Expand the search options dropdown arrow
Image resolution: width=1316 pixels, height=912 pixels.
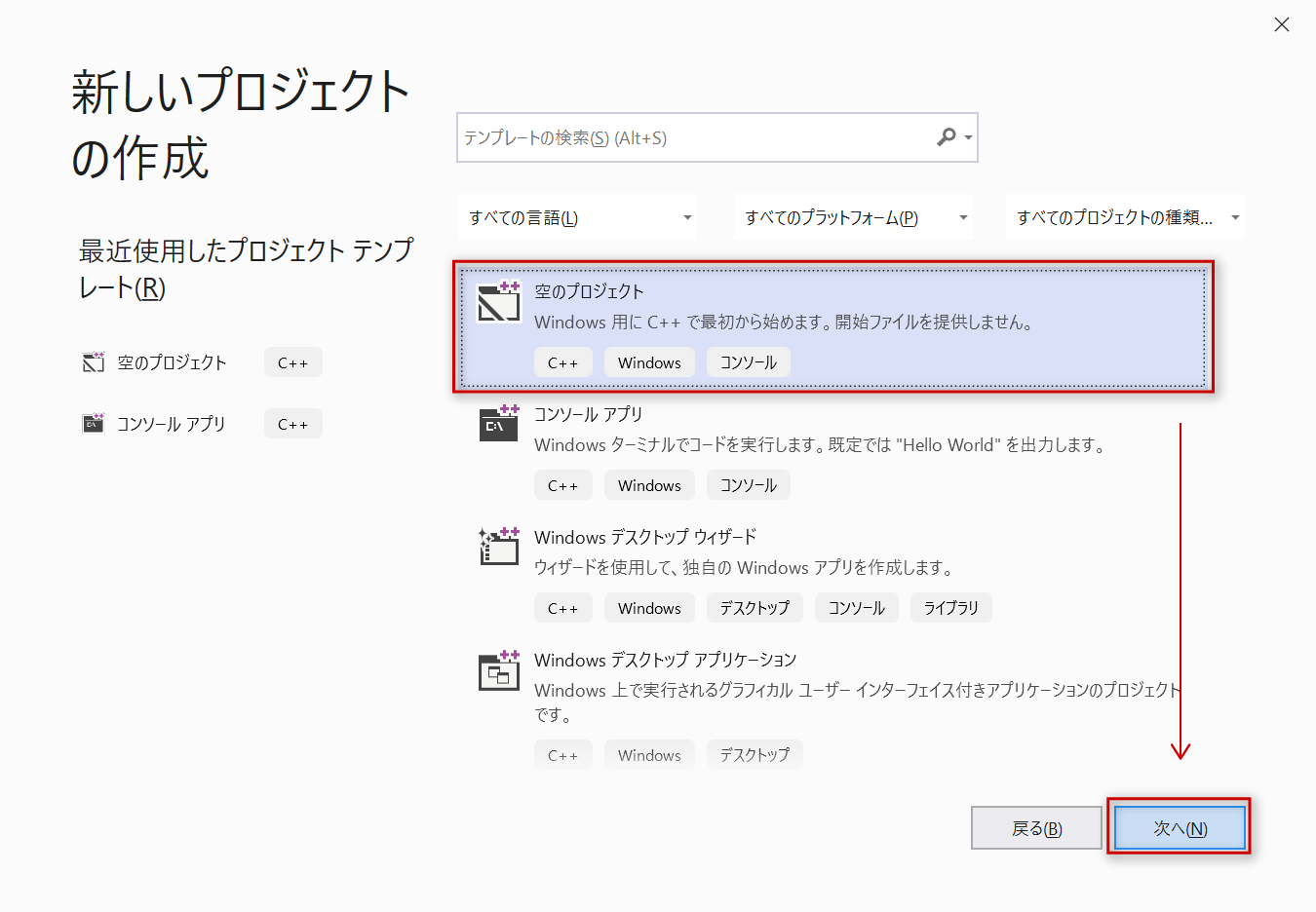968,138
